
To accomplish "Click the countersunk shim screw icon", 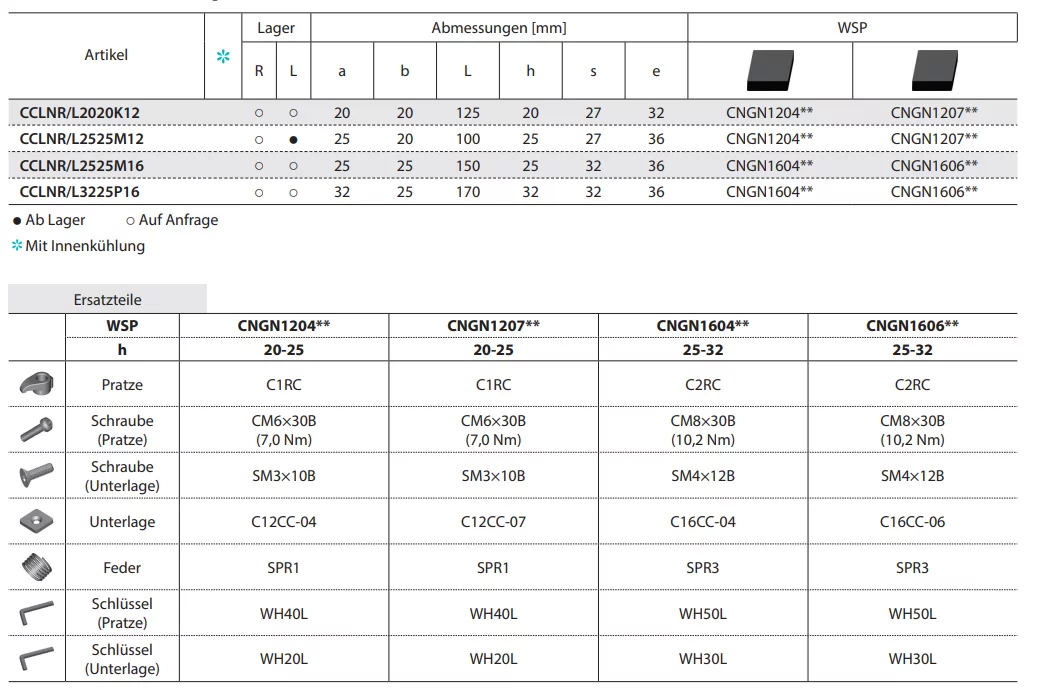I will 37,476.
